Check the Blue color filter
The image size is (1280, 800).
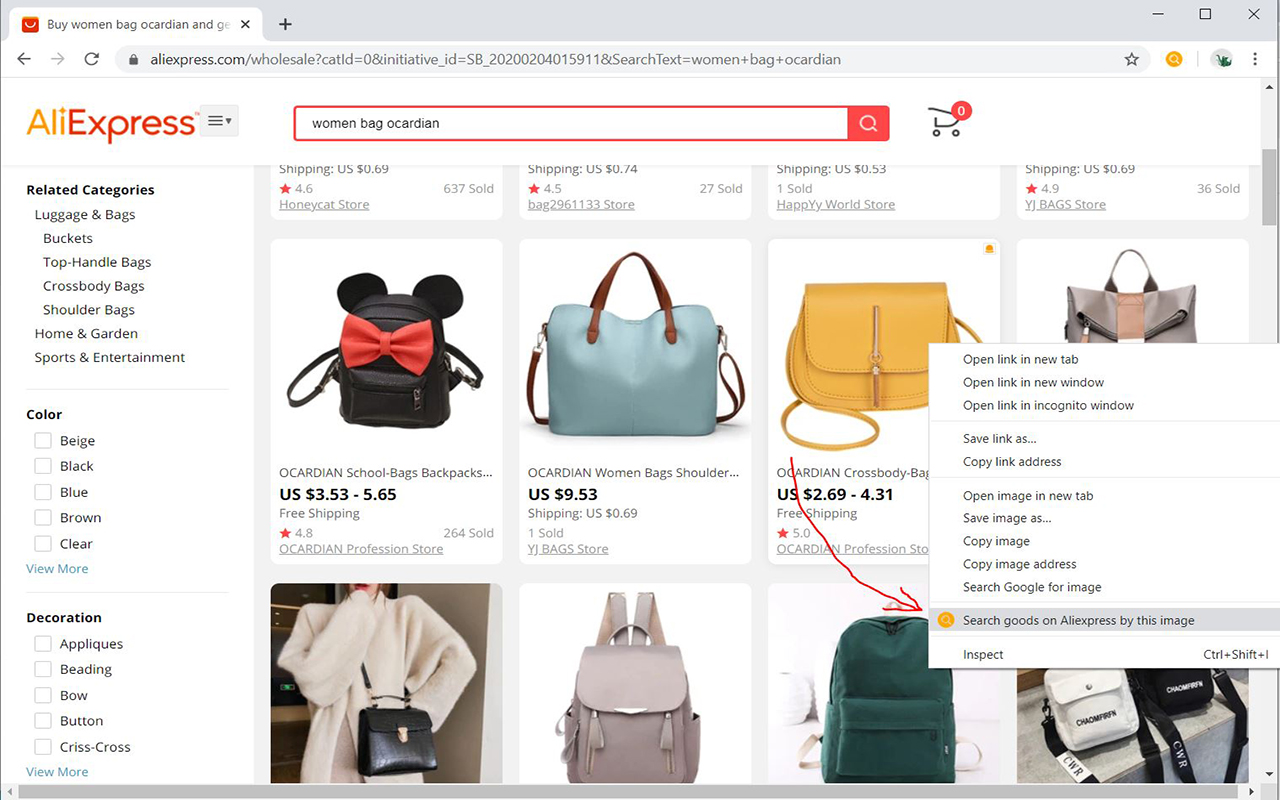(43, 492)
